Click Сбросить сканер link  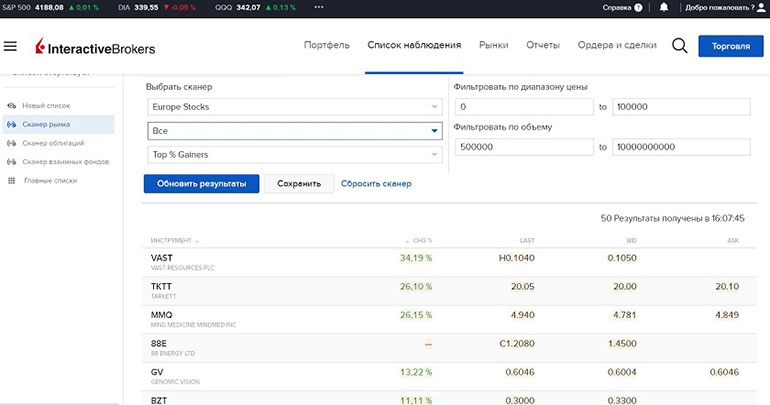click(x=376, y=184)
